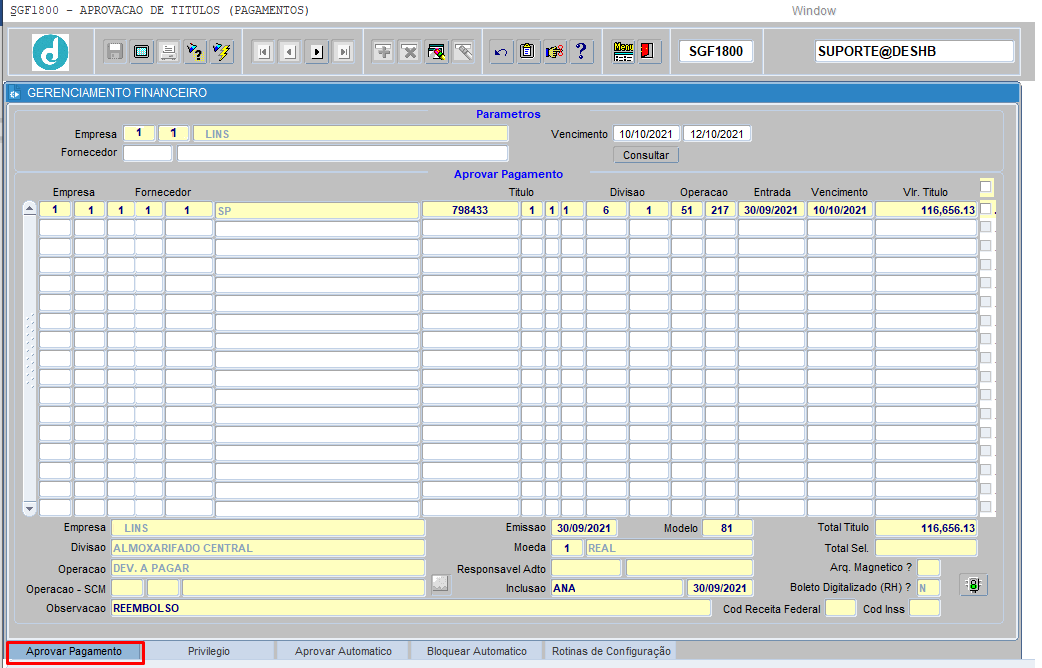Image resolution: width=1042 pixels, height=668 pixels.
Task: Open the Window menu
Action: 813,11
